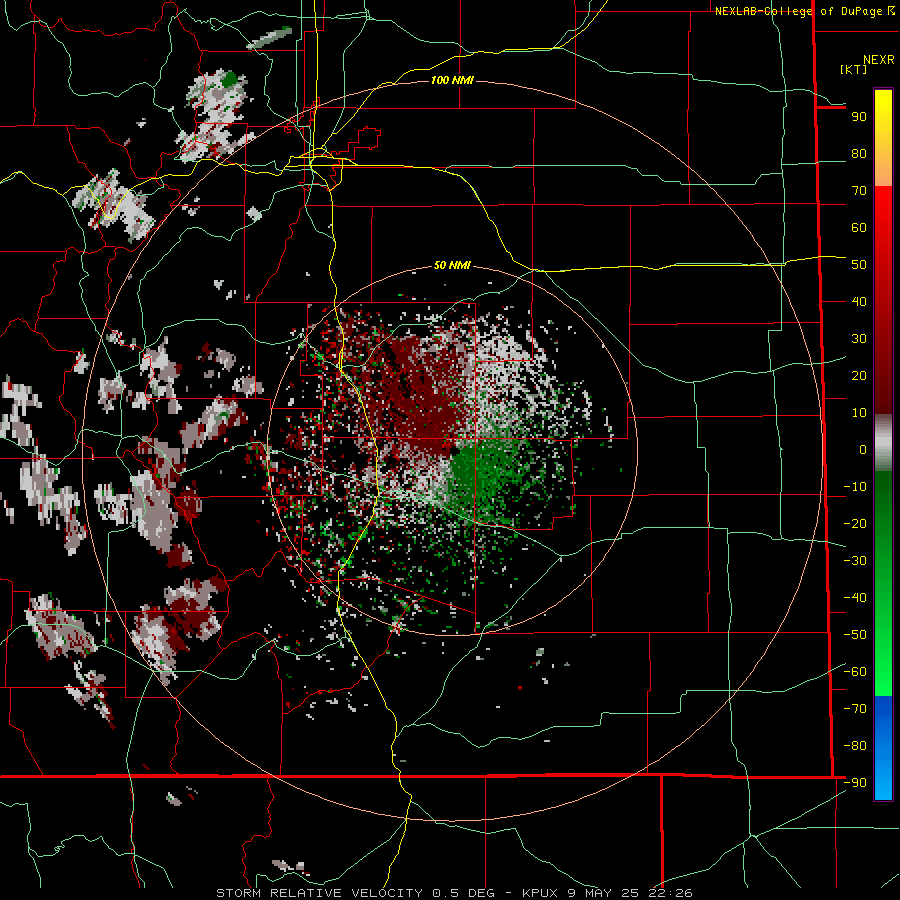Click the -70 value on the velocity scale
900x900 pixels.
tap(855, 709)
